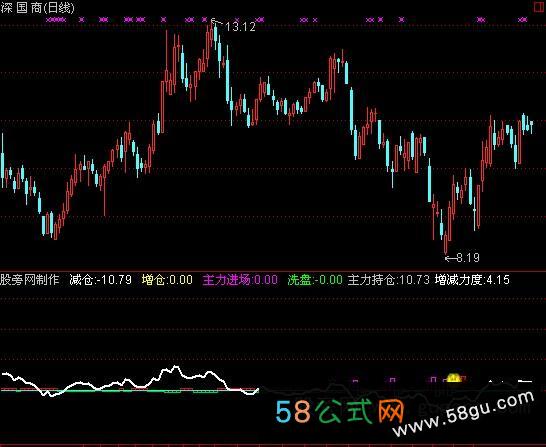The height and width of the screenshot is (447, 546).
Task: Click the red window icon at top-right corner
Action: (540, 8)
